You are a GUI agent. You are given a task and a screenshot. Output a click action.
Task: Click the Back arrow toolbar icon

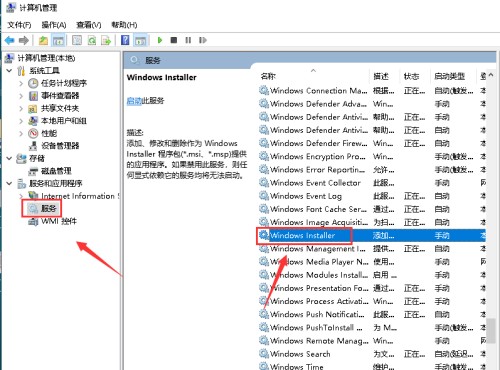[10, 41]
